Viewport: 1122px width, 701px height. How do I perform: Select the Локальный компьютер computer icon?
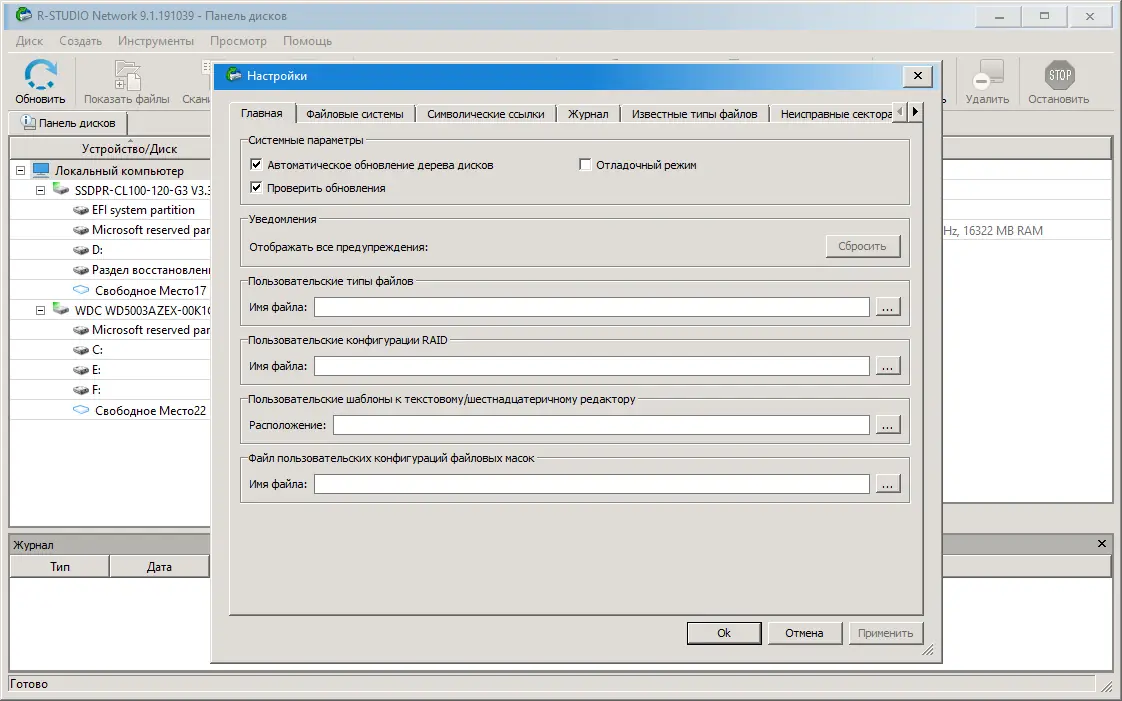tap(41, 170)
